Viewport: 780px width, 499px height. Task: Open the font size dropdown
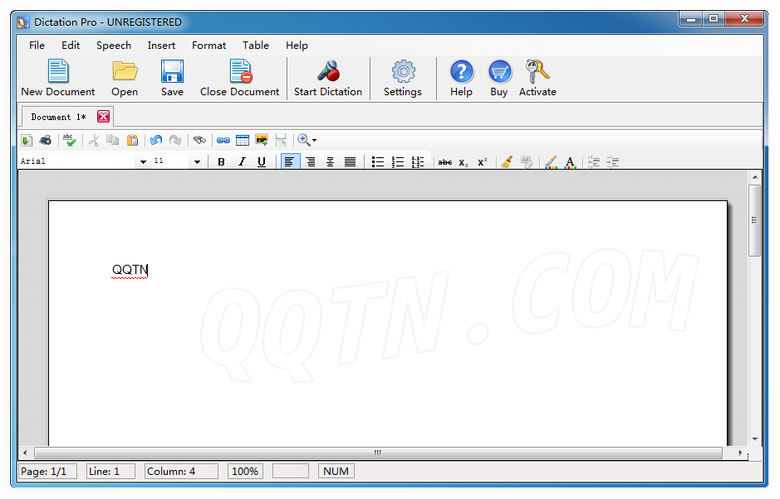[197, 162]
